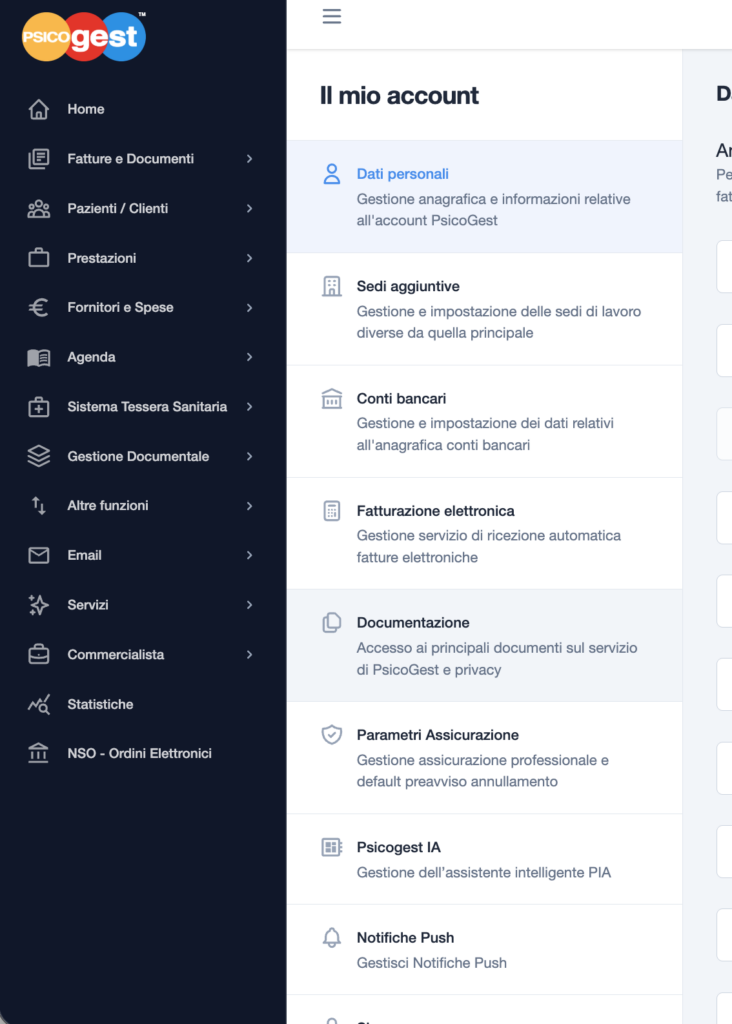This screenshot has height=1024, width=732.
Task: Click the NSO bank building icon
Action: [x=39, y=754]
